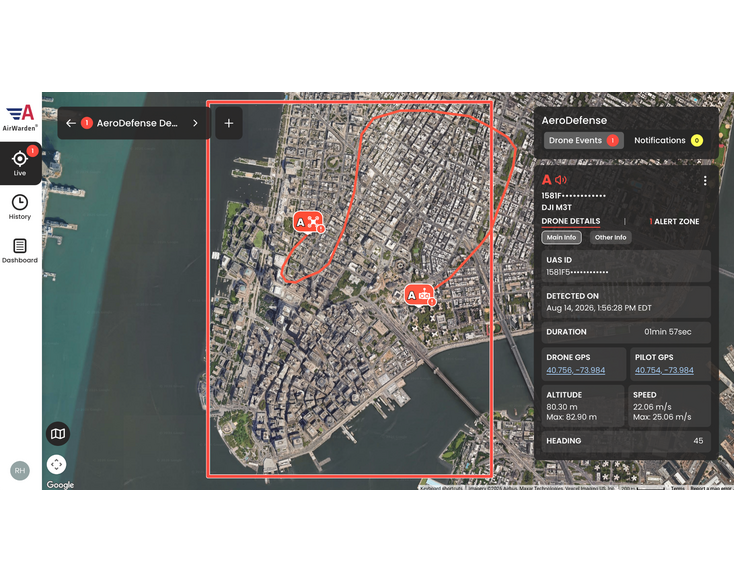This screenshot has width=734, height=582.
Task: Click the red alert A icon in drone card
Action: click(x=547, y=179)
